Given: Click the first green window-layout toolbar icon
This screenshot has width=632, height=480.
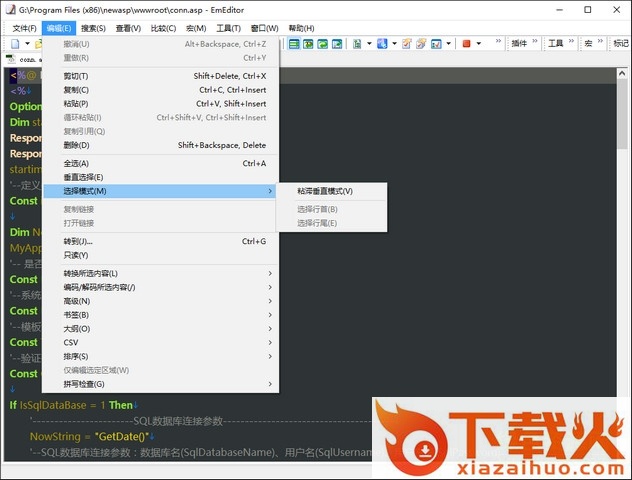Looking at the screenshot, I should coord(294,44).
